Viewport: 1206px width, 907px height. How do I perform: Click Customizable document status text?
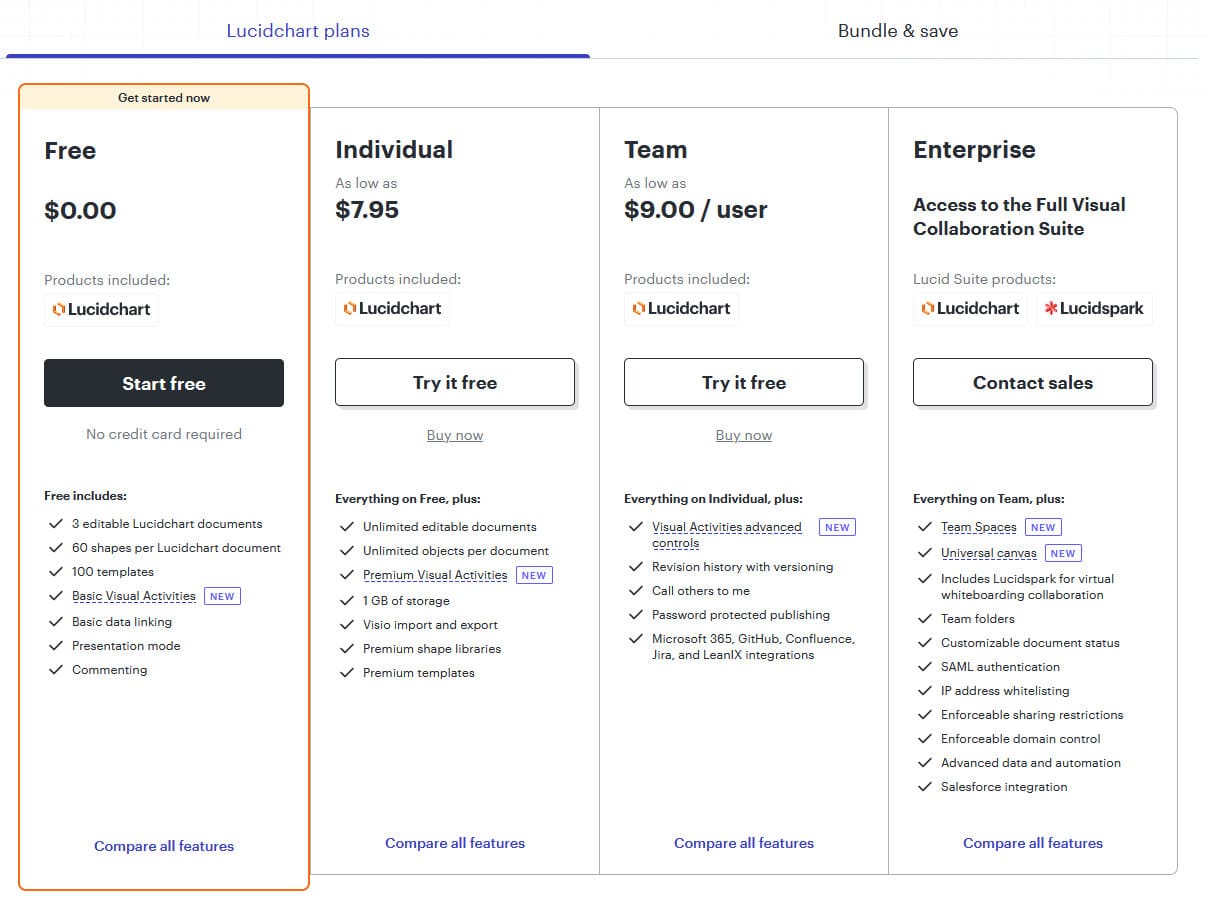[1030, 643]
